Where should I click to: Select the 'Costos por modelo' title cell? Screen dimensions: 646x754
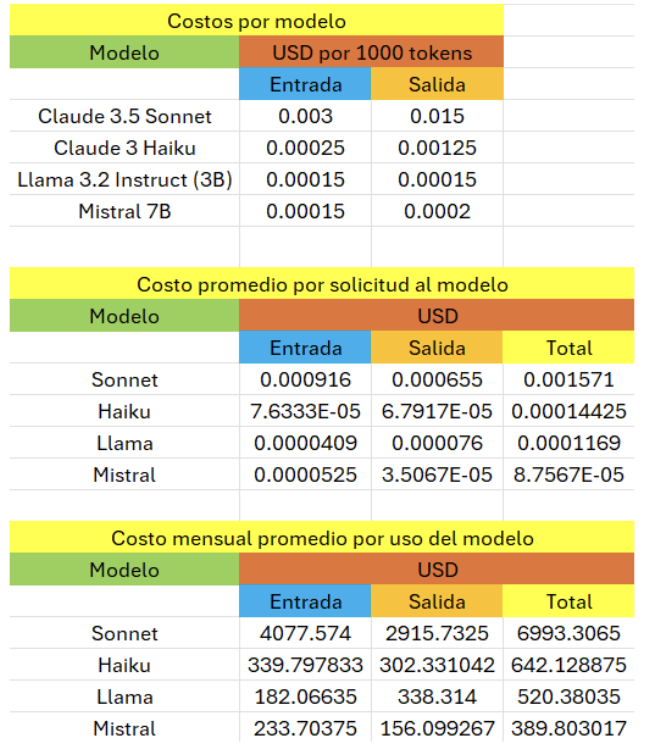[256, 21]
